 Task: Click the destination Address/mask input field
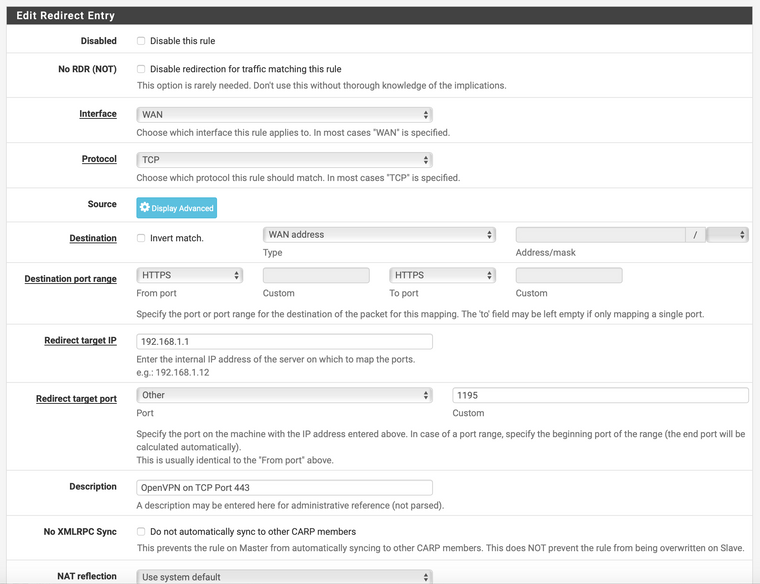coord(601,235)
